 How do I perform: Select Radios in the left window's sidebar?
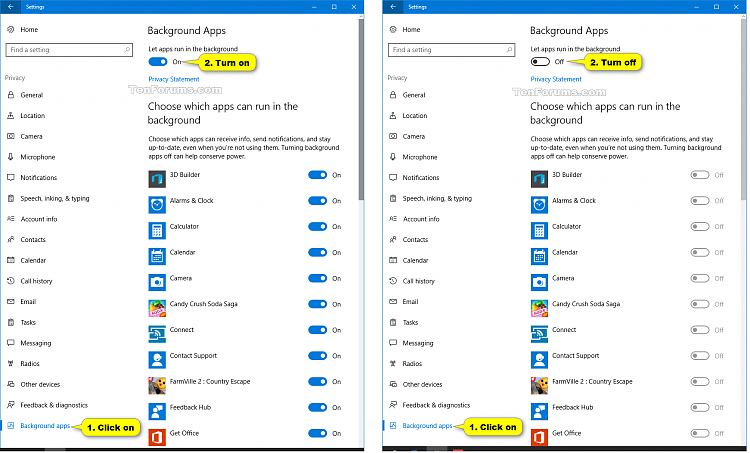[30, 364]
